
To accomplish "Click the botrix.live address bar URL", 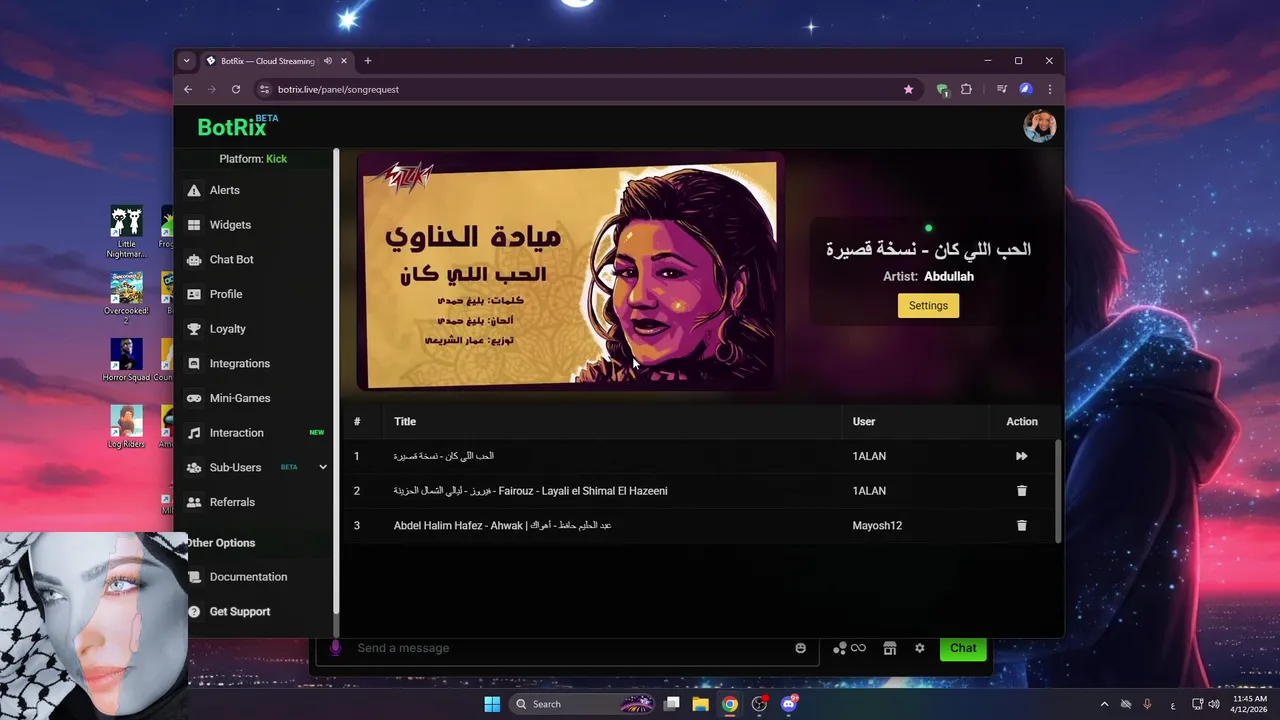I will [338, 89].
